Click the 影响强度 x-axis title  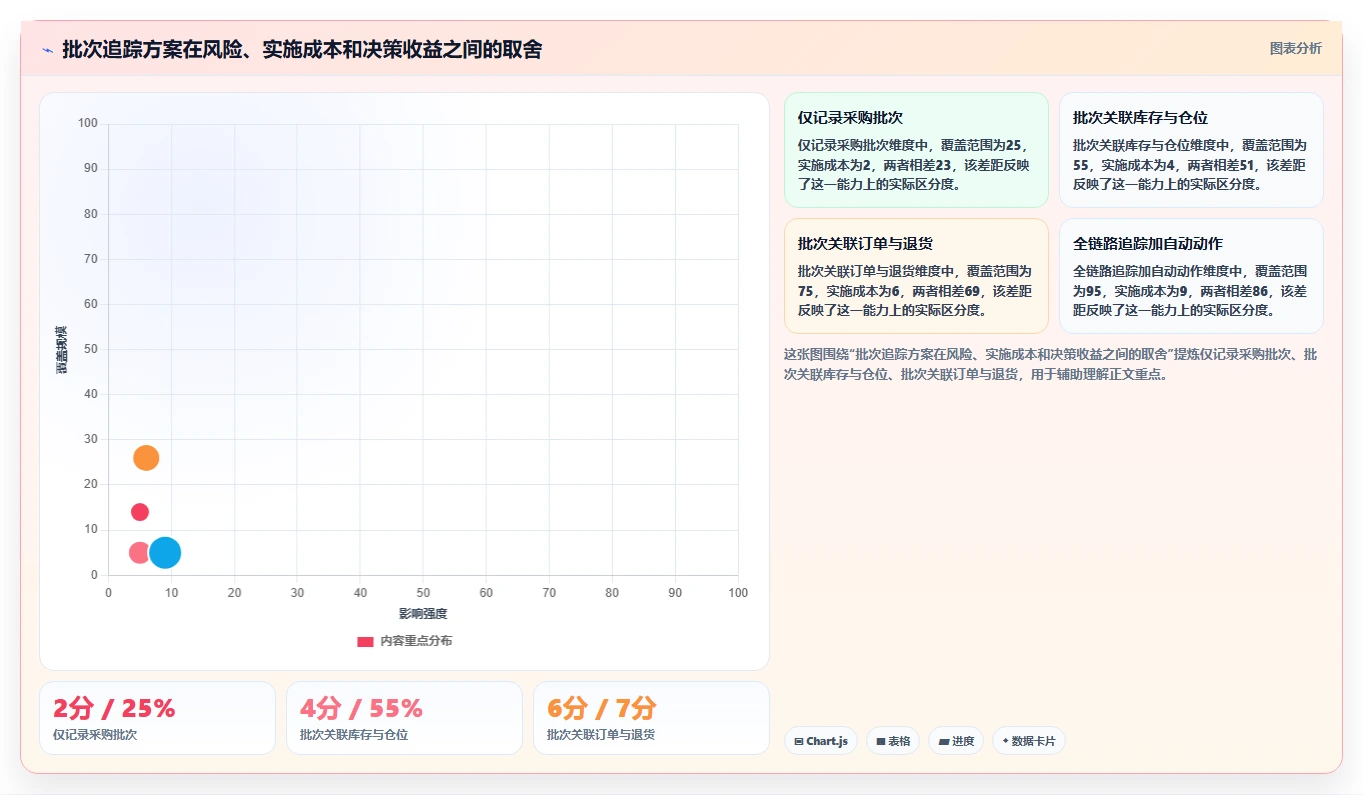[x=423, y=614]
